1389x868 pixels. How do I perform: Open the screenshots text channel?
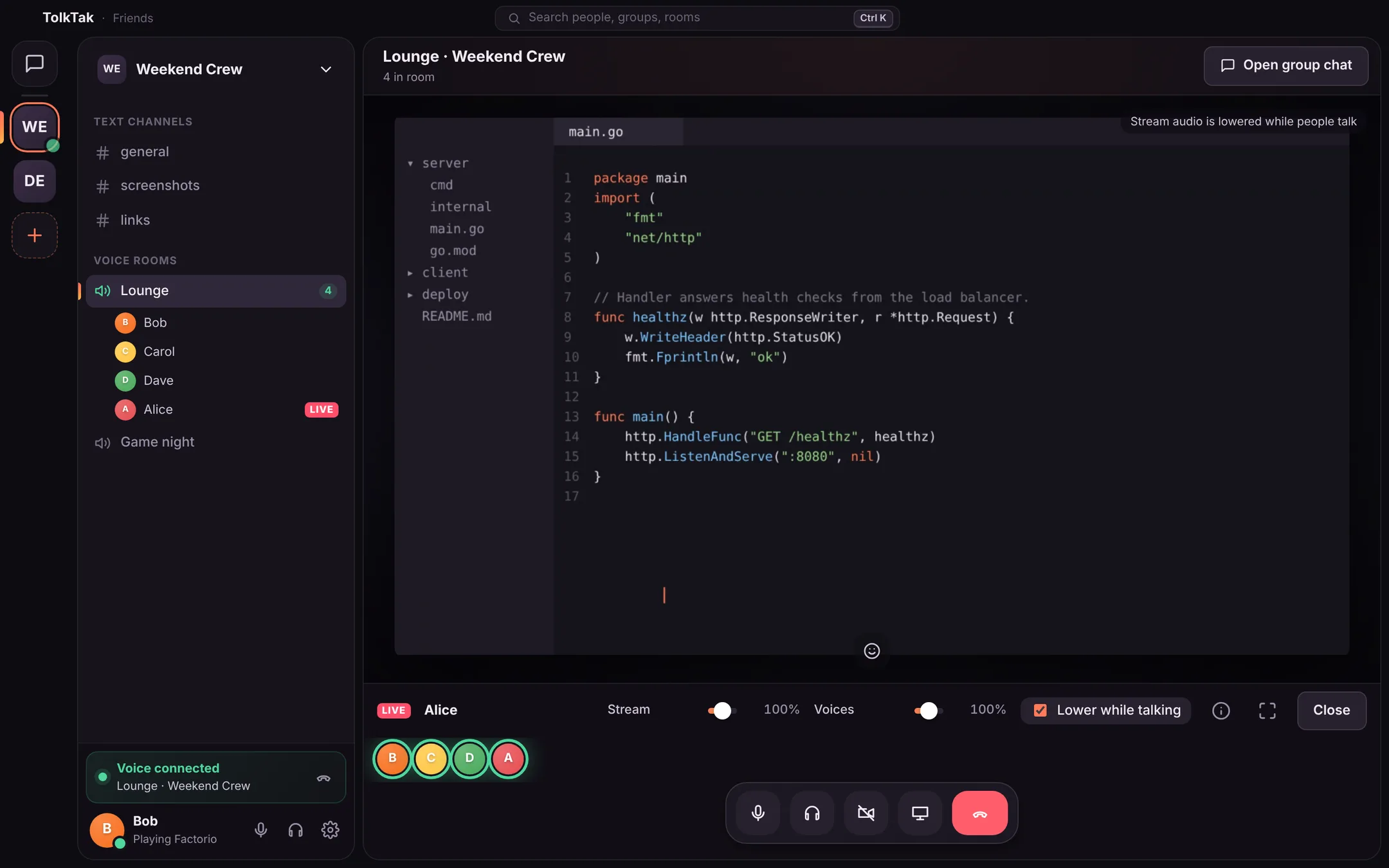click(x=216, y=186)
